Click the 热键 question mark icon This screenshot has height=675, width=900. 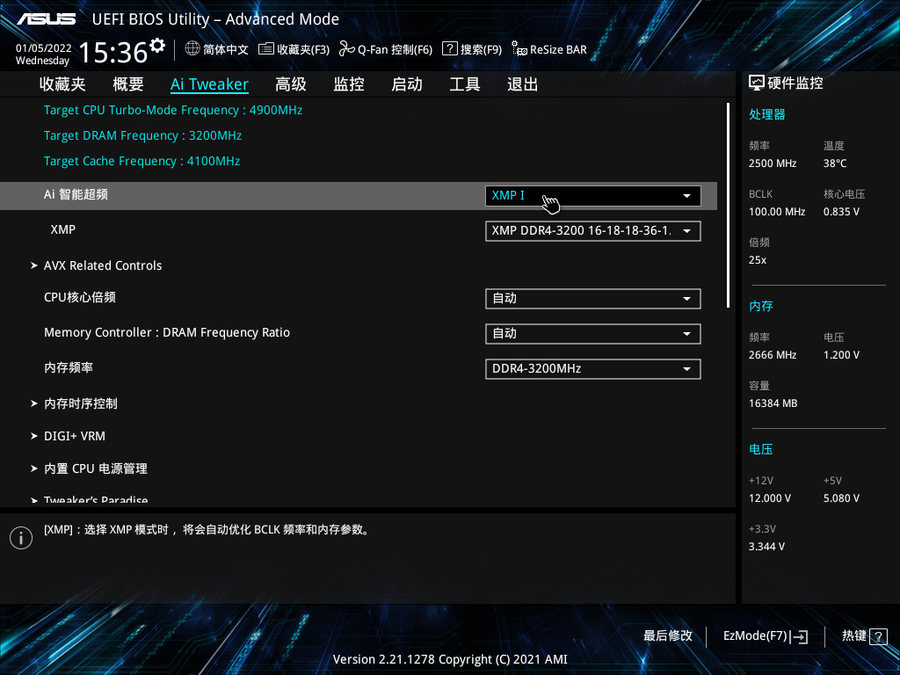tap(878, 636)
